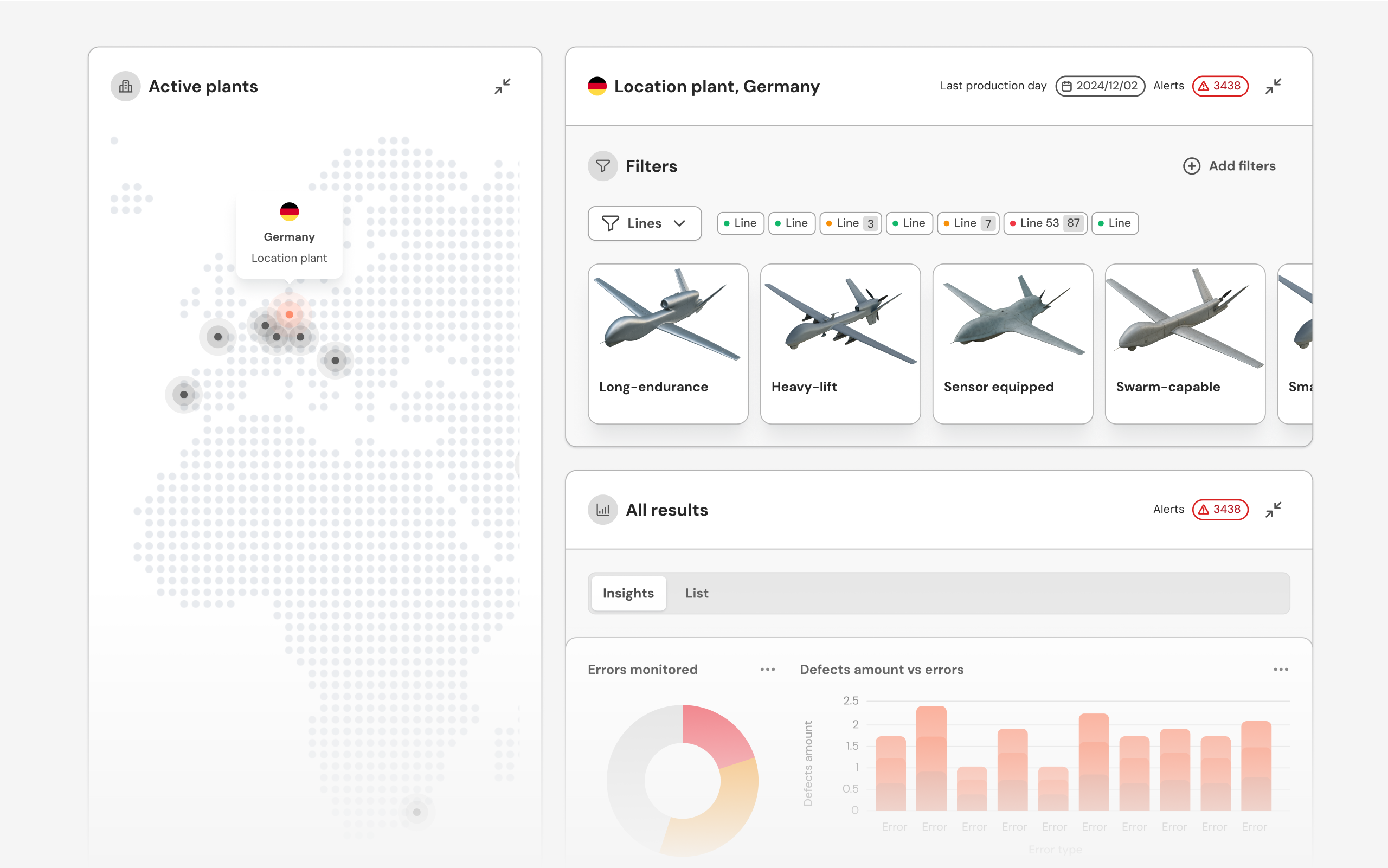Click the Last production day 2024/12/02 date field
1388x868 pixels.
coord(1100,86)
